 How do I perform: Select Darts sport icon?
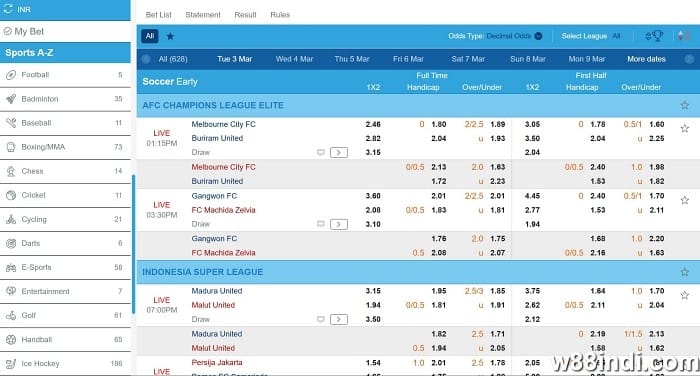click(x=11, y=243)
